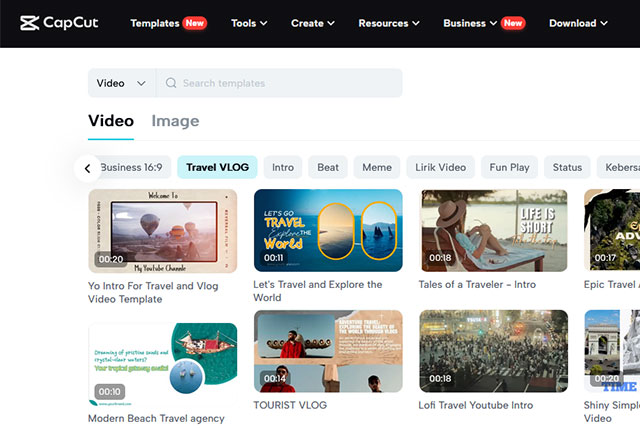Select the Business 16:9 category chip
Screen dimensions: 640x428
(x=135, y=167)
